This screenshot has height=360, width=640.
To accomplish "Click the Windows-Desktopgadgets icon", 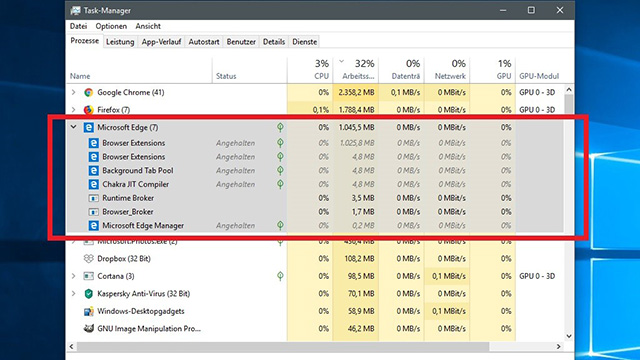I will (89, 311).
